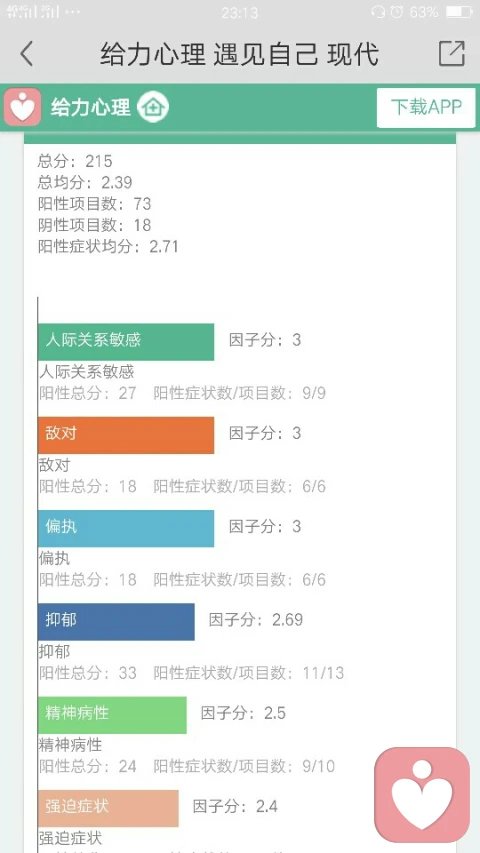480x853 pixels.
Task: Select the light green 精神病性 bar
Action: coord(112,715)
